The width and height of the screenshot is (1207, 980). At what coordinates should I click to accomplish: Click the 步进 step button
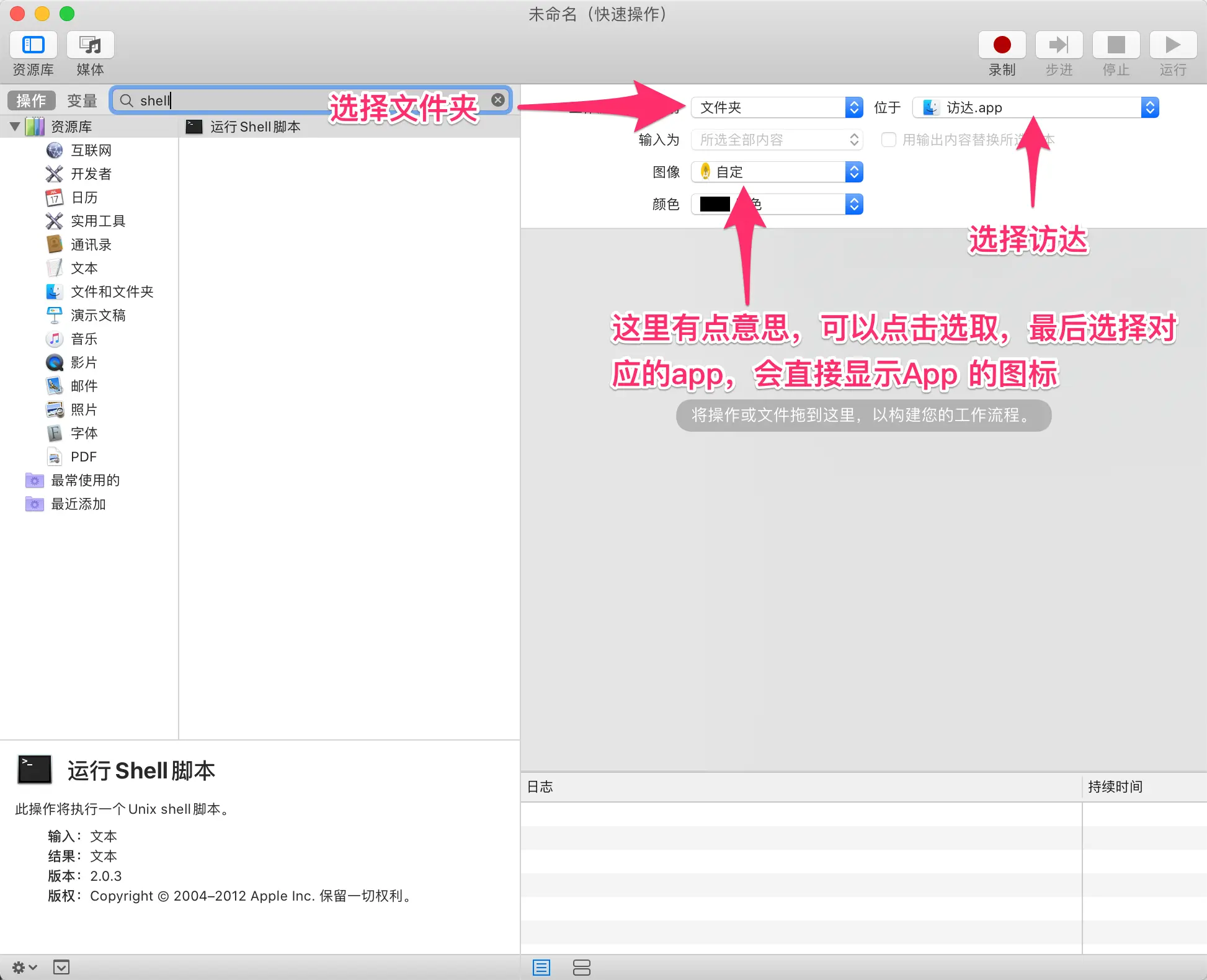pos(1058,44)
